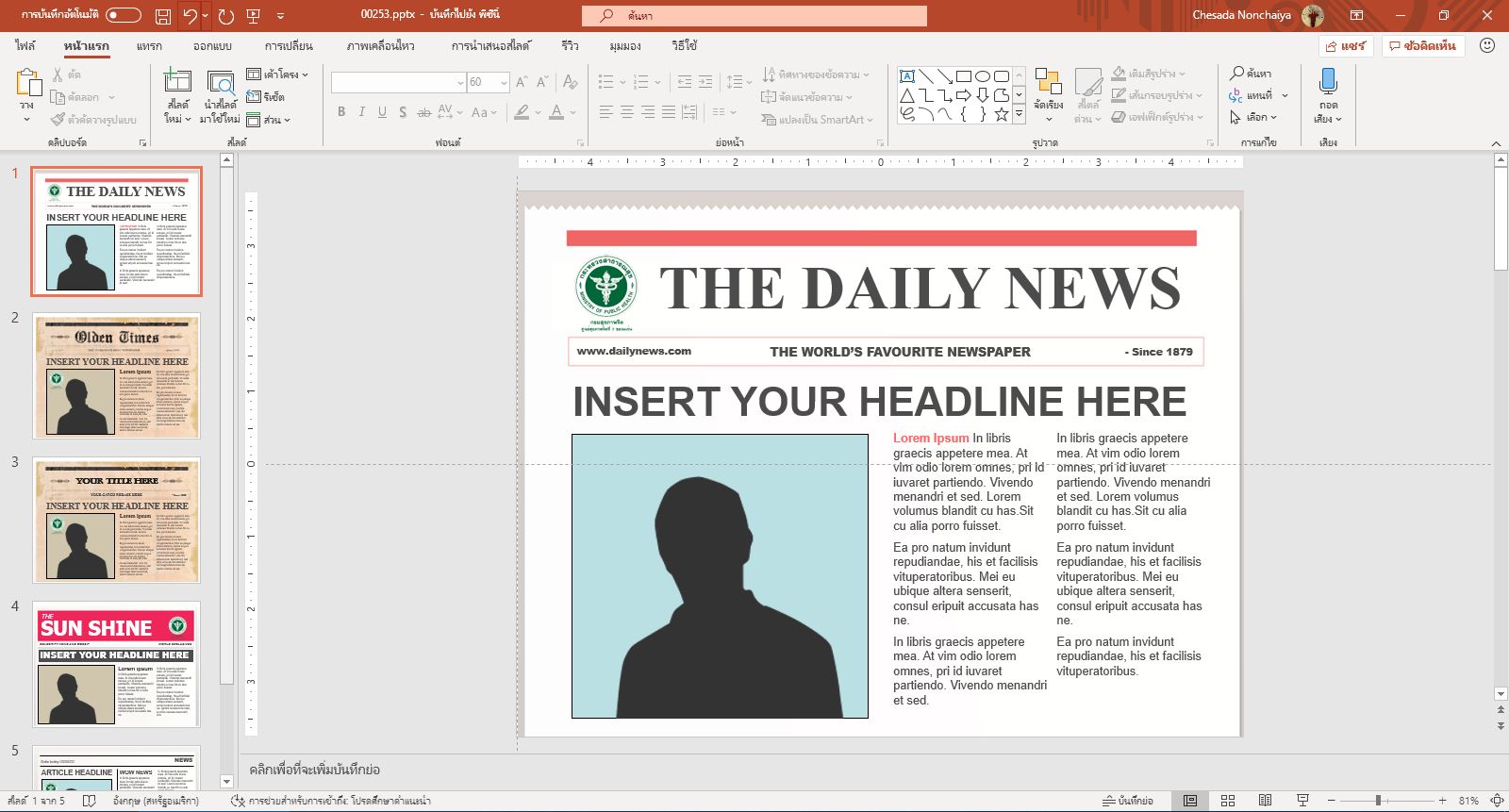Open the Slide Show tab
This screenshot has width=1509, height=812.
tap(490, 45)
